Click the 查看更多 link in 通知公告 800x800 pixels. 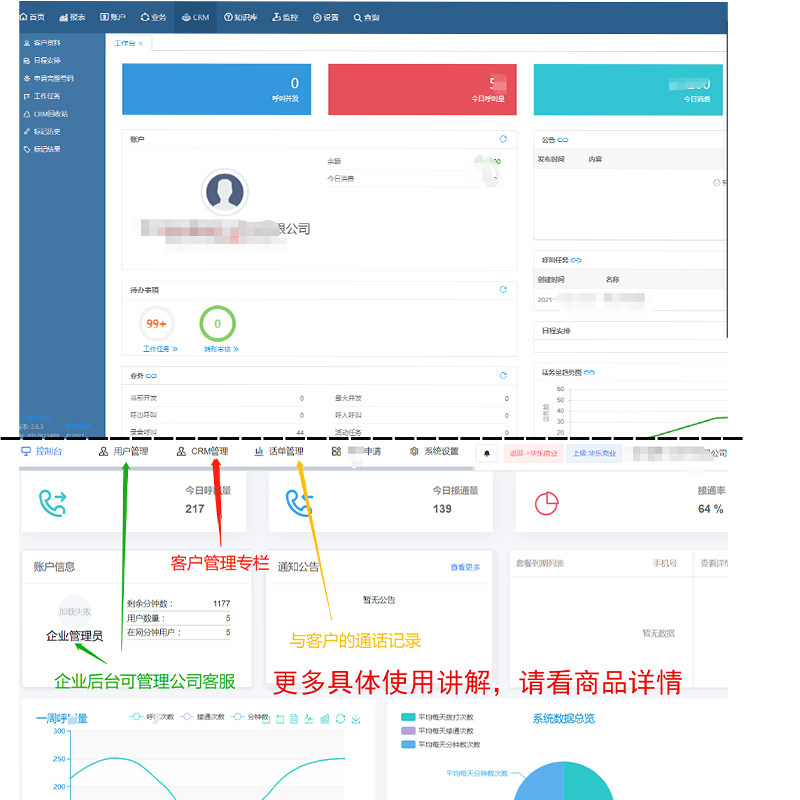tap(465, 567)
